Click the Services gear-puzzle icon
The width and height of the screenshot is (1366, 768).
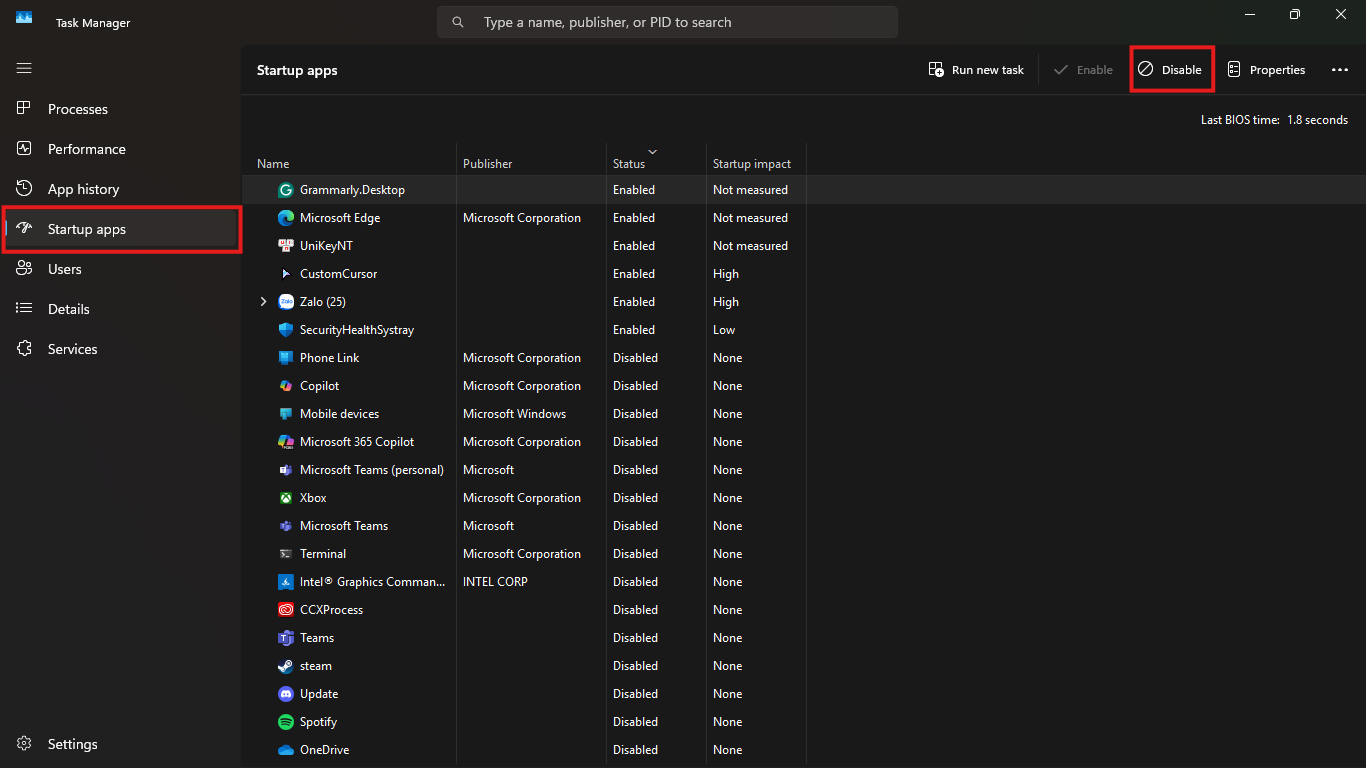click(24, 349)
